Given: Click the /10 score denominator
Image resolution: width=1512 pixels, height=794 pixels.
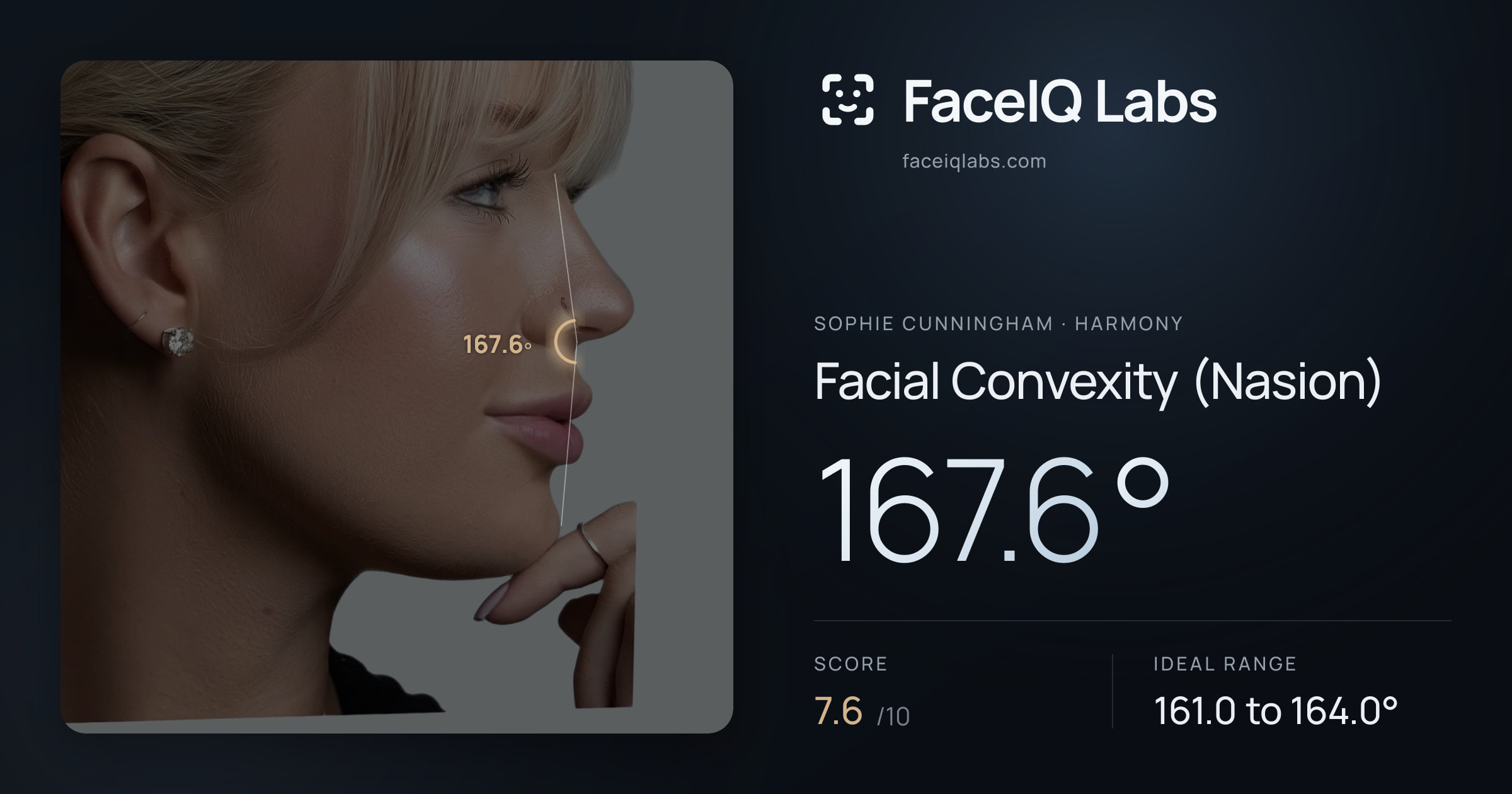Looking at the screenshot, I should click(x=893, y=717).
